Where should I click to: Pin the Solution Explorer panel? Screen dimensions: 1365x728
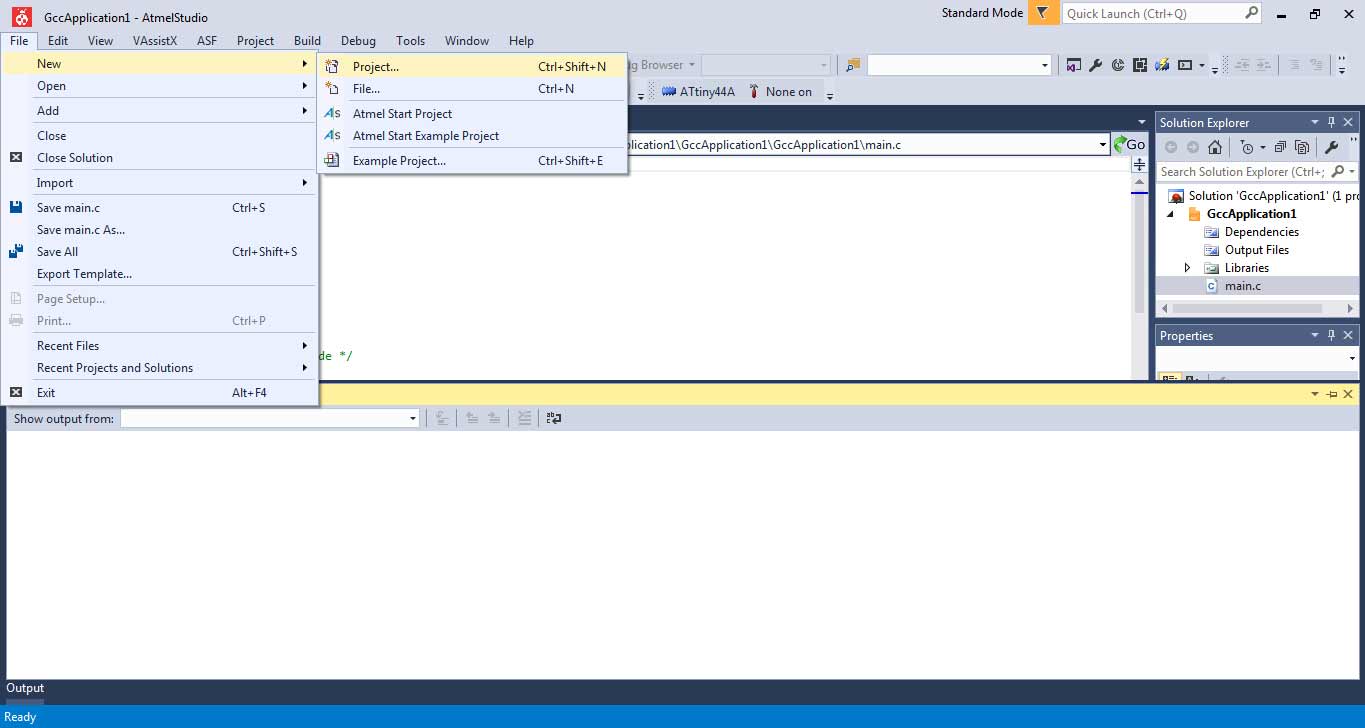[1331, 122]
